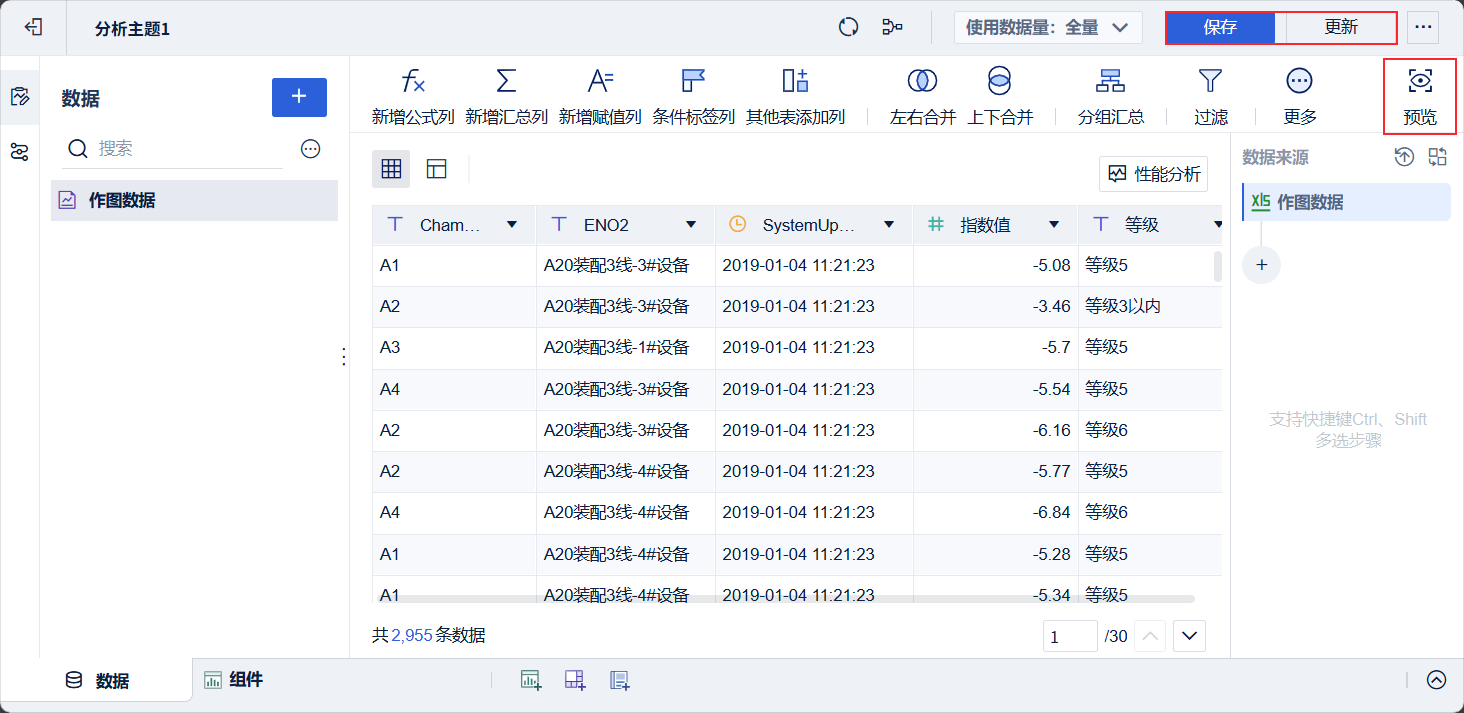
Task: Click the page number input field
Action: tap(1070, 636)
